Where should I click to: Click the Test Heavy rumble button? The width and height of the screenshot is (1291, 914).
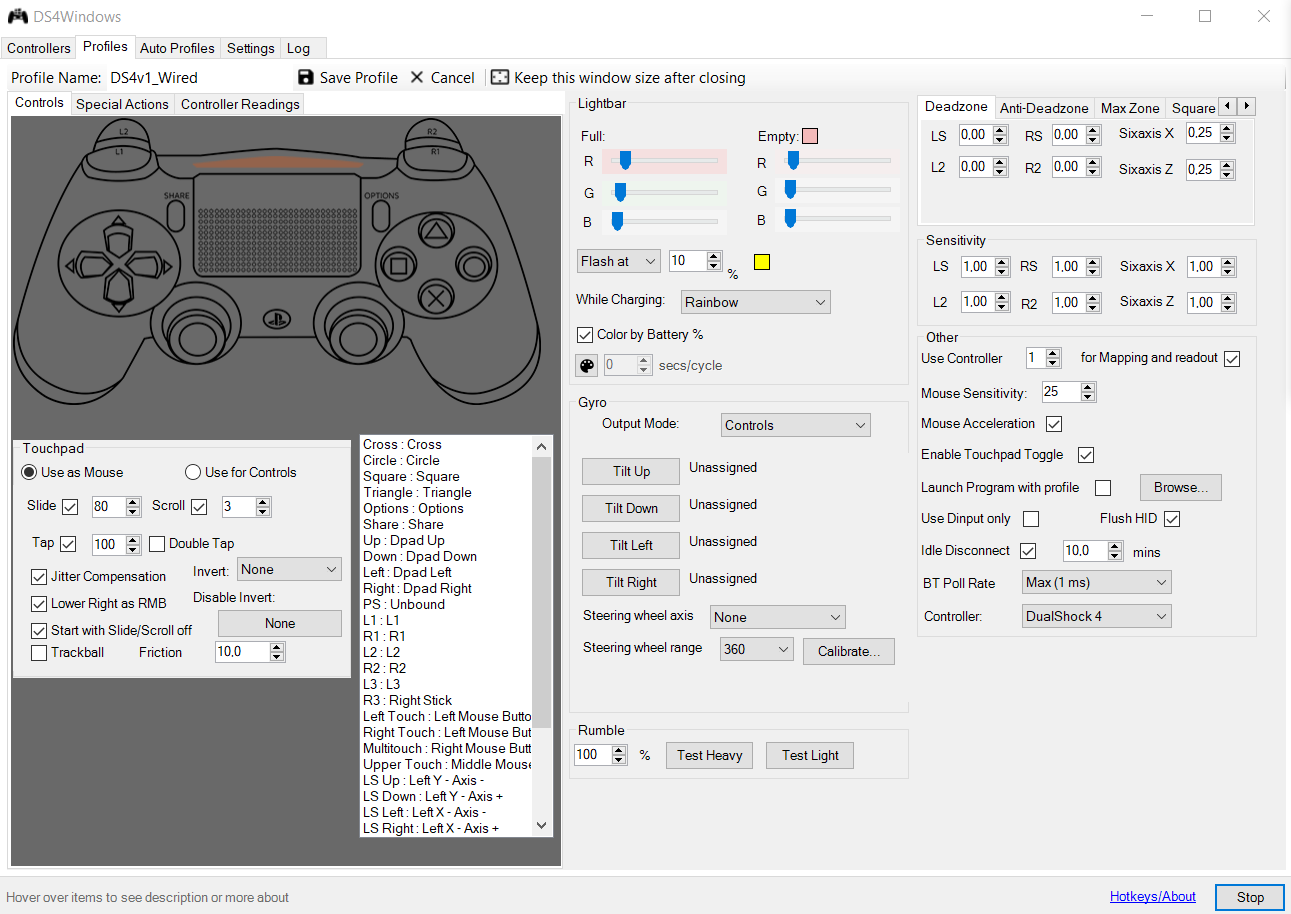709,755
